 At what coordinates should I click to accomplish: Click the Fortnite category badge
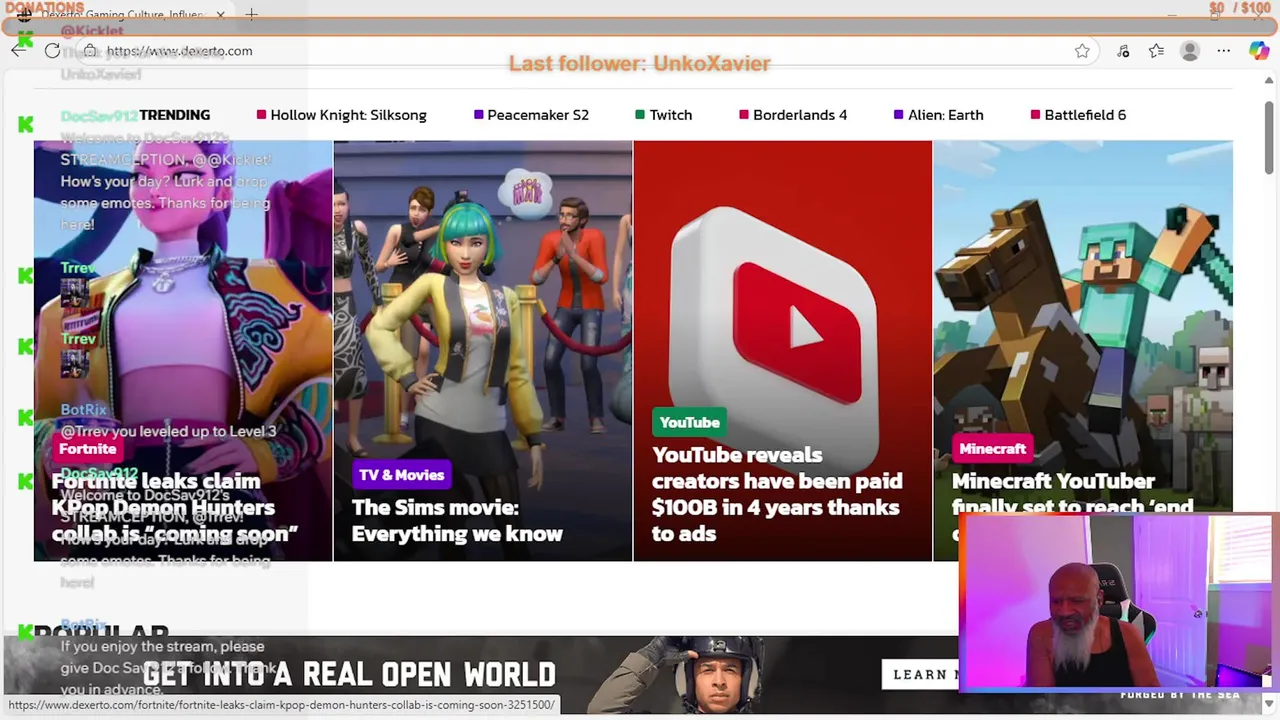(88, 449)
